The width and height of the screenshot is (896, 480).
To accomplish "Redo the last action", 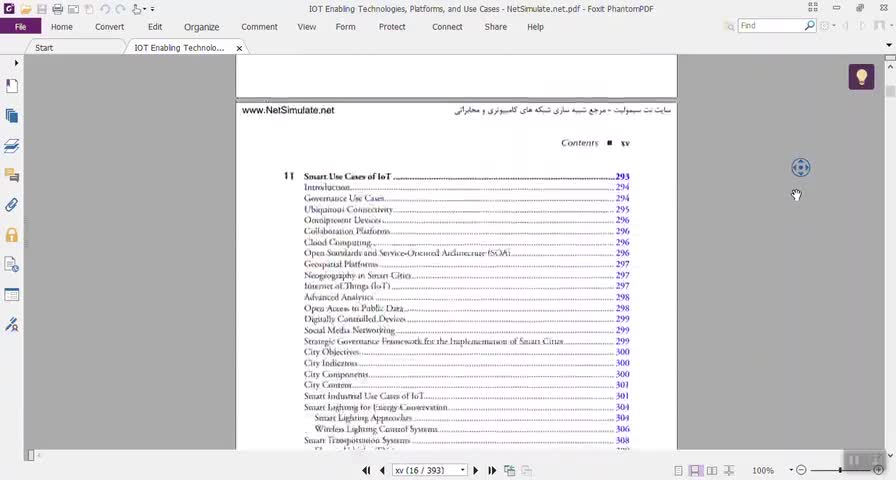I will coord(120,9).
